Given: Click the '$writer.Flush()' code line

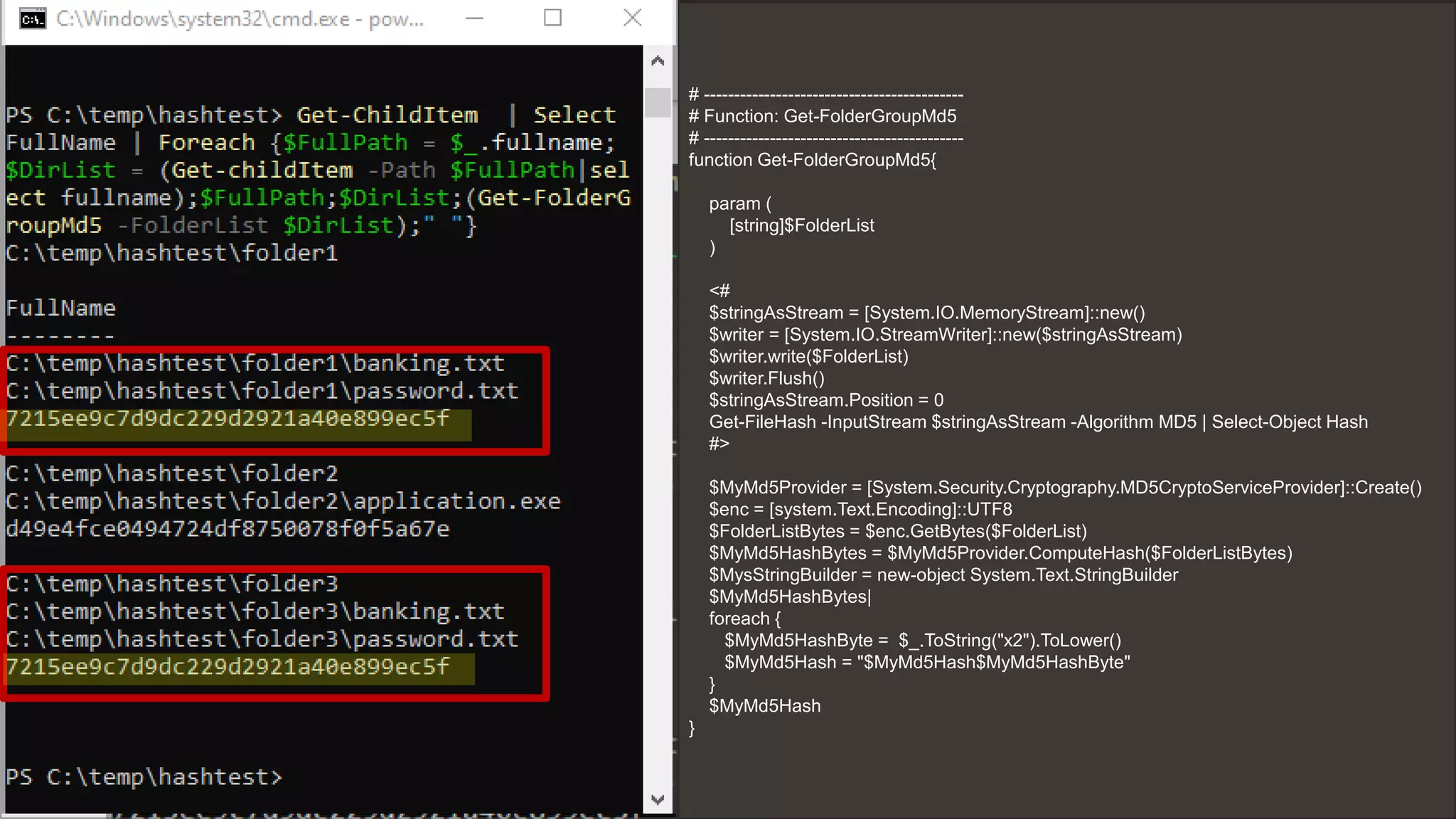Looking at the screenshot, I should tap(767, 378).
